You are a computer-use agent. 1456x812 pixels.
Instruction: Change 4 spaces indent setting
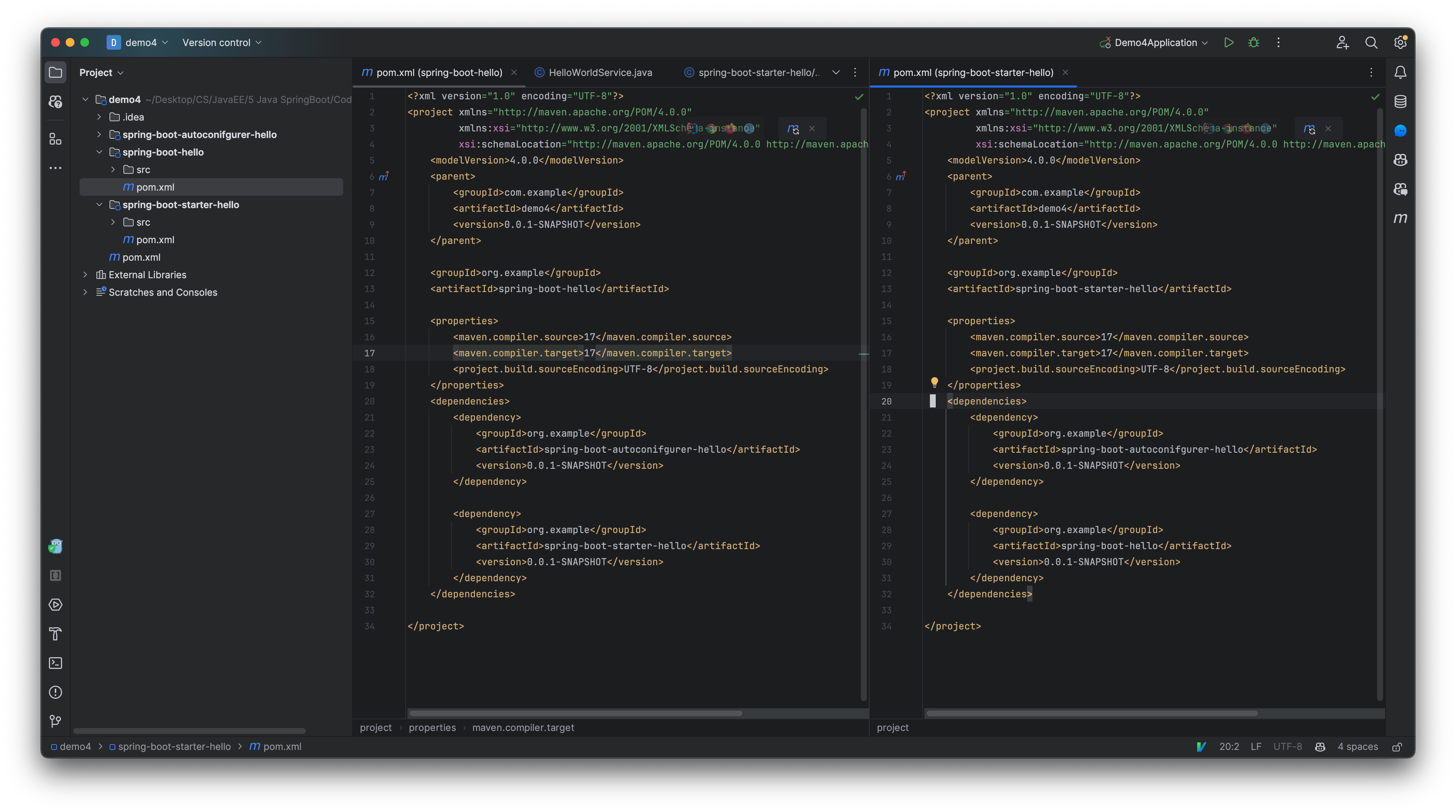(x=1358, y=746)
